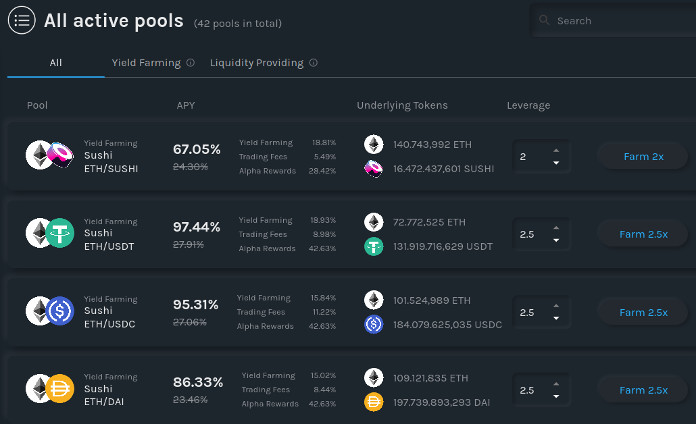Click the search magnifier icon
This screenshot has width=696, height=424.
point(544,20)
